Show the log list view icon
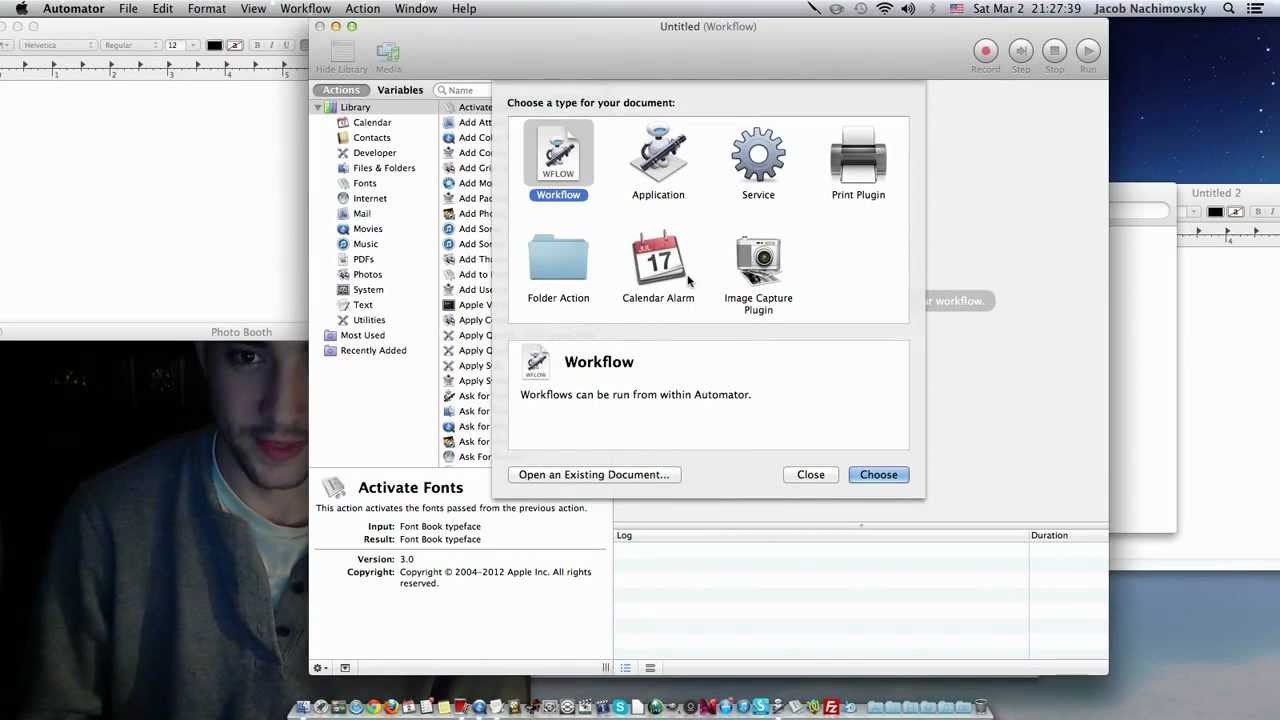The image size is (1280, 720). 625,668
